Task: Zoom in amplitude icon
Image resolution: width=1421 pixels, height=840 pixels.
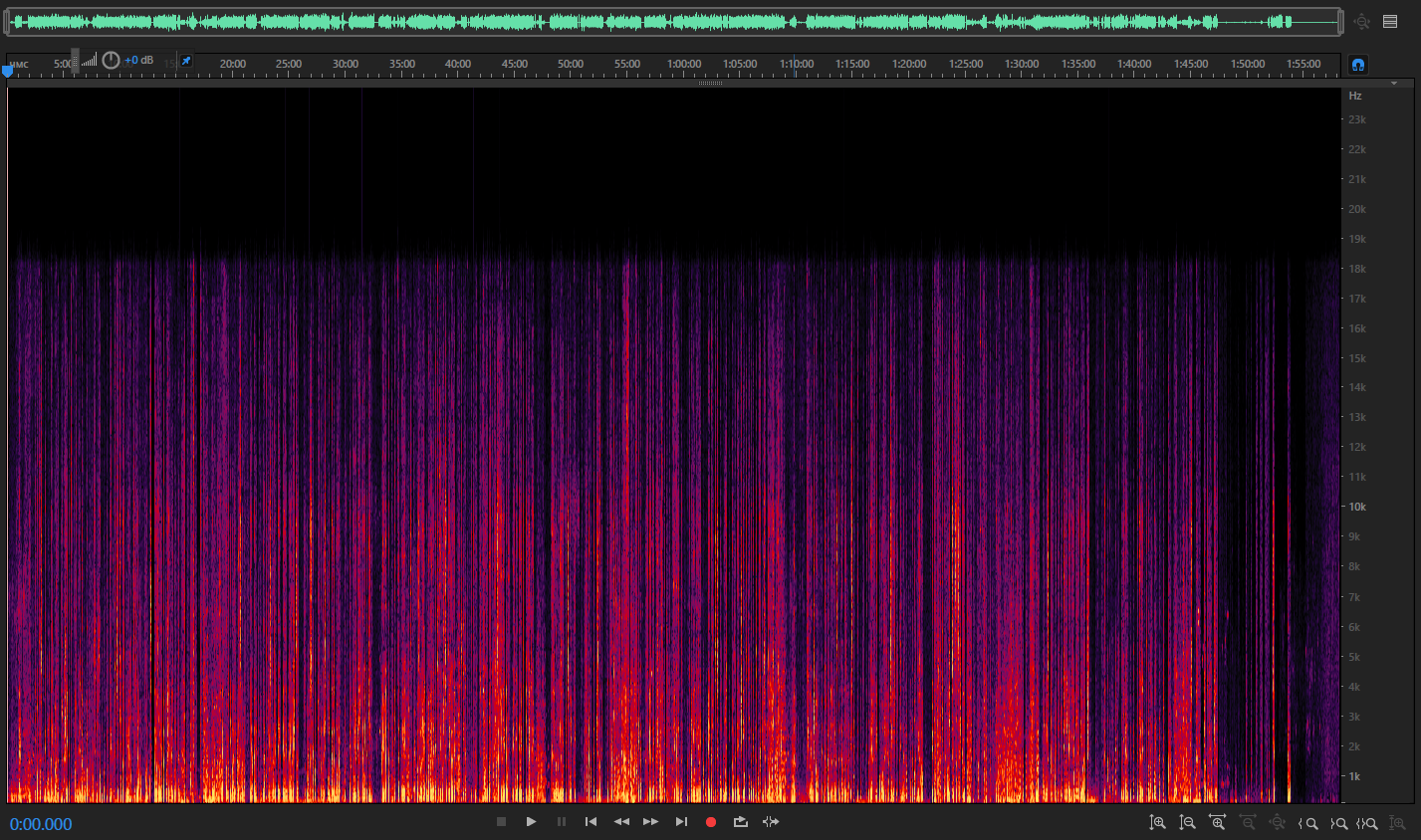Action: click(1157, 823)
